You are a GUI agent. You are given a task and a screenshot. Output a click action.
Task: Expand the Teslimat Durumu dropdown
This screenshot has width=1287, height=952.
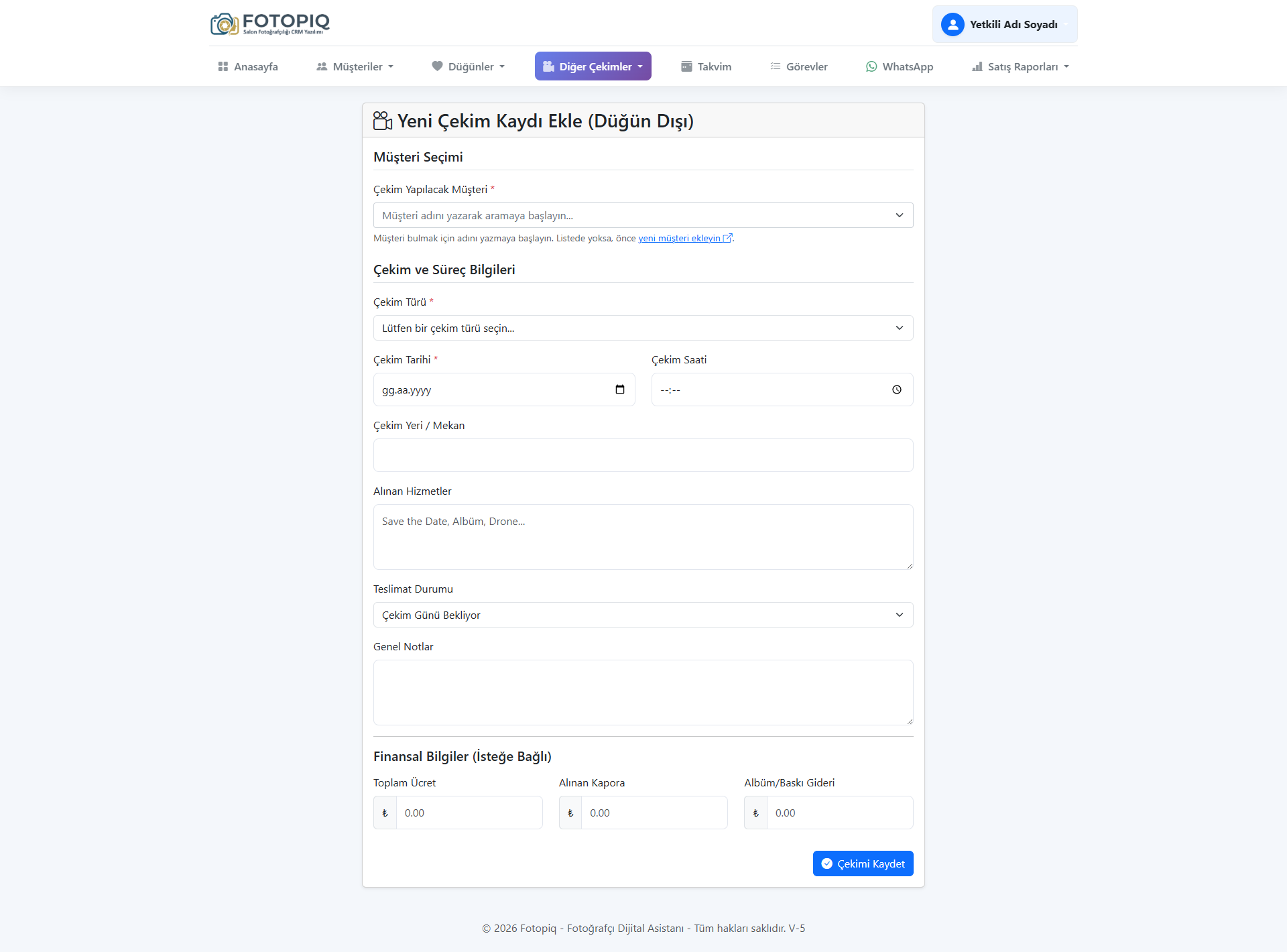tap(643, 615)
